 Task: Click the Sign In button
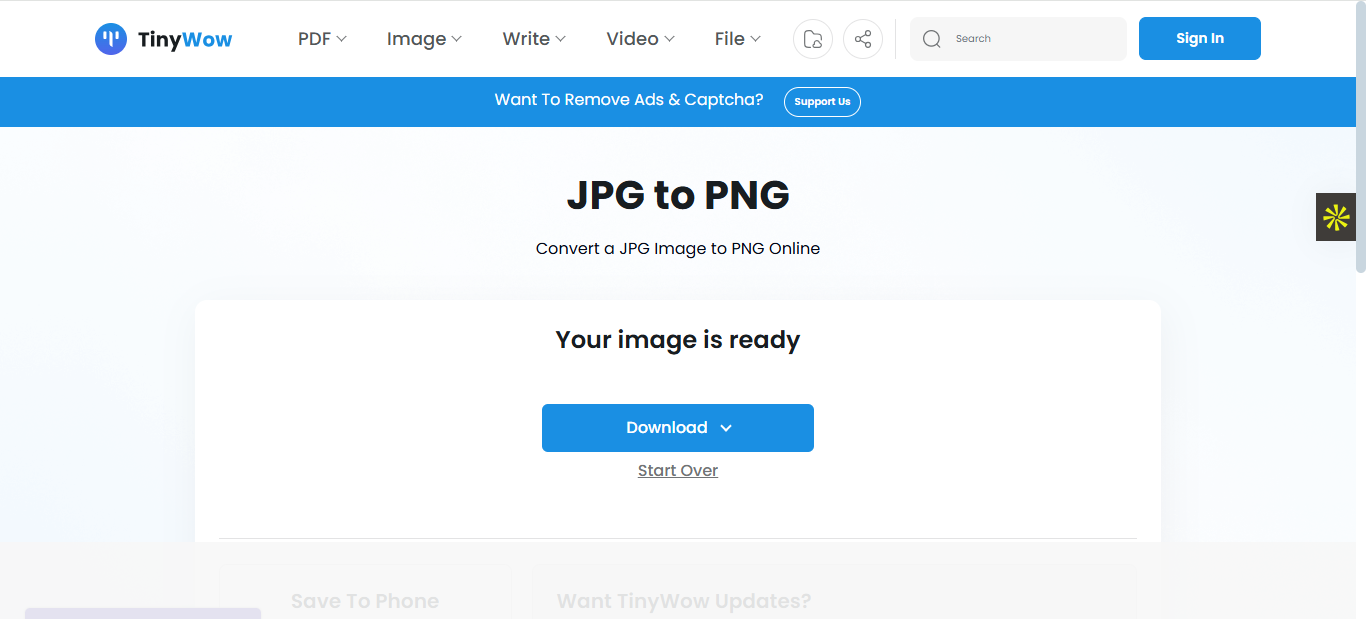[1199, 38]
